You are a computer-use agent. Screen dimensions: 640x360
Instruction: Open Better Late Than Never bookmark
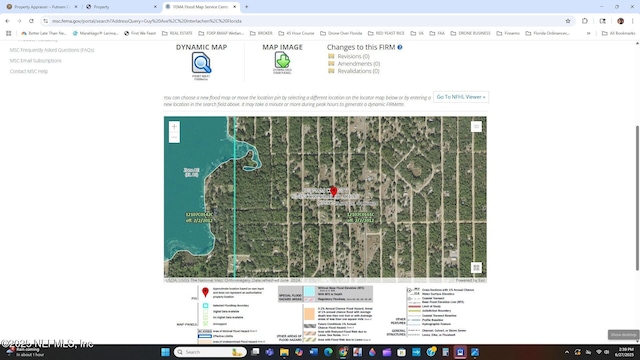[x=44, y=33]
